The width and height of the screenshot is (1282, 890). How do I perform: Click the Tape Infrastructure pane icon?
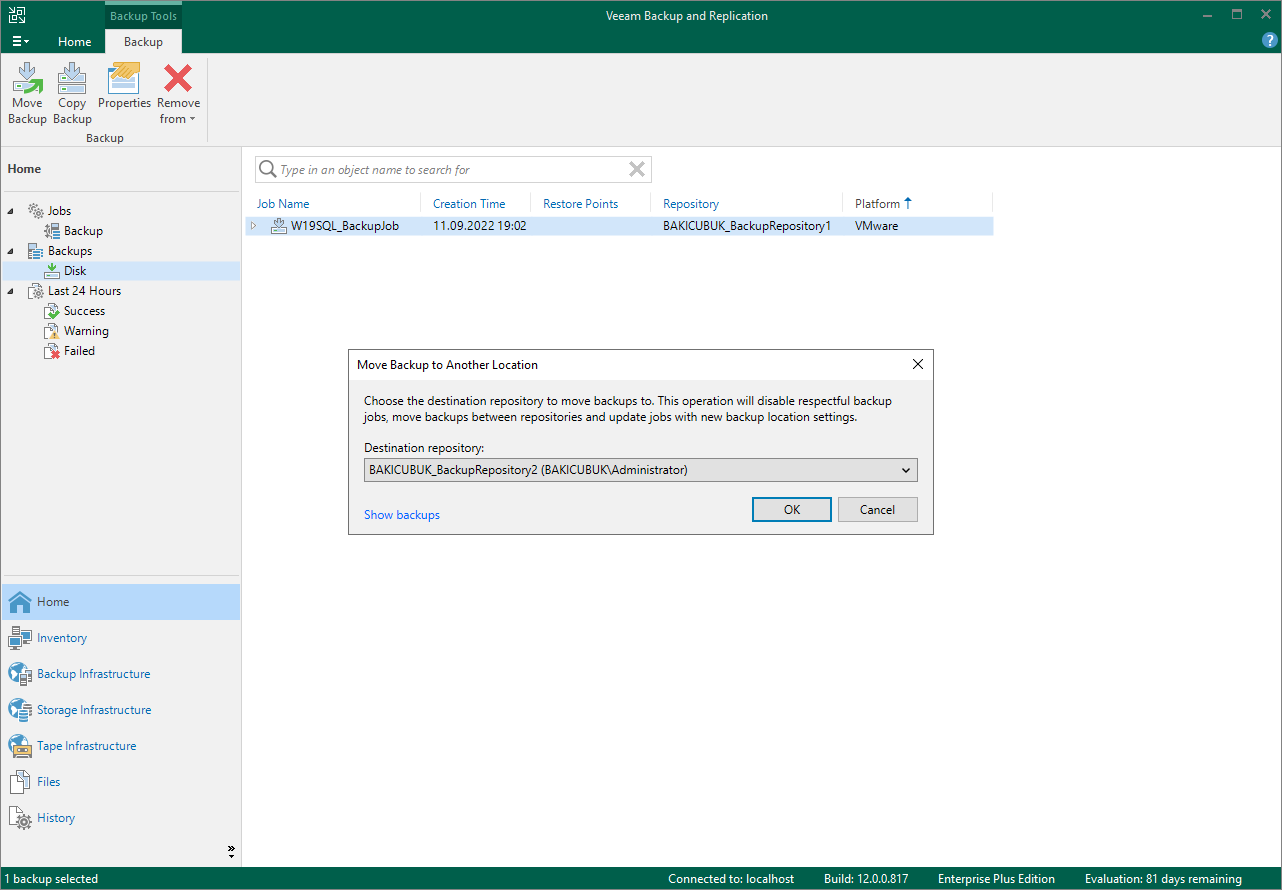[x=20, y=746]
